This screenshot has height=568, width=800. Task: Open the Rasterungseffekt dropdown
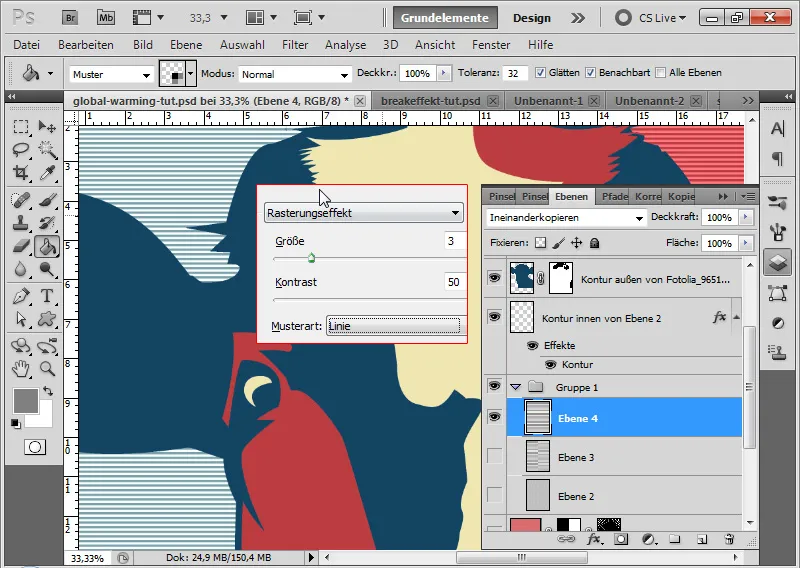tap(364, 213)
